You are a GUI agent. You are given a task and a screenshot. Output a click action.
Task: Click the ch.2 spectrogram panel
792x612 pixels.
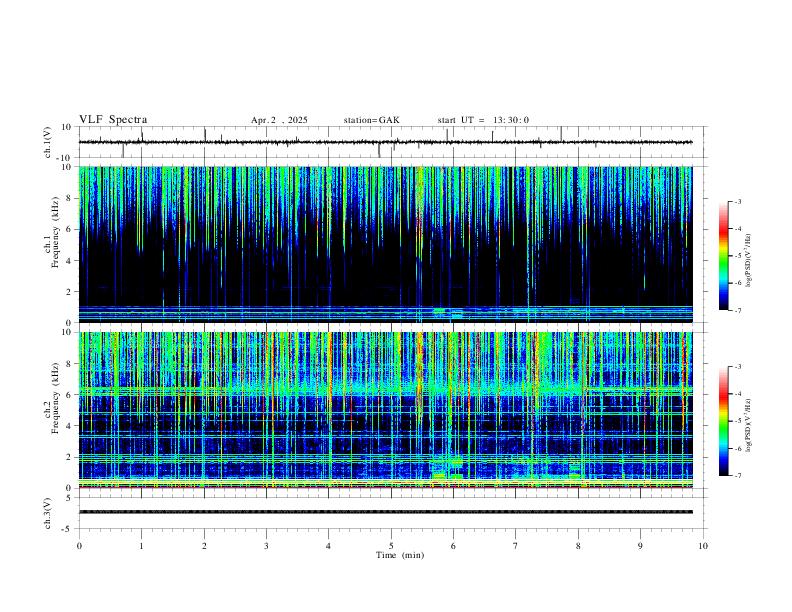(x=385, y=410)
